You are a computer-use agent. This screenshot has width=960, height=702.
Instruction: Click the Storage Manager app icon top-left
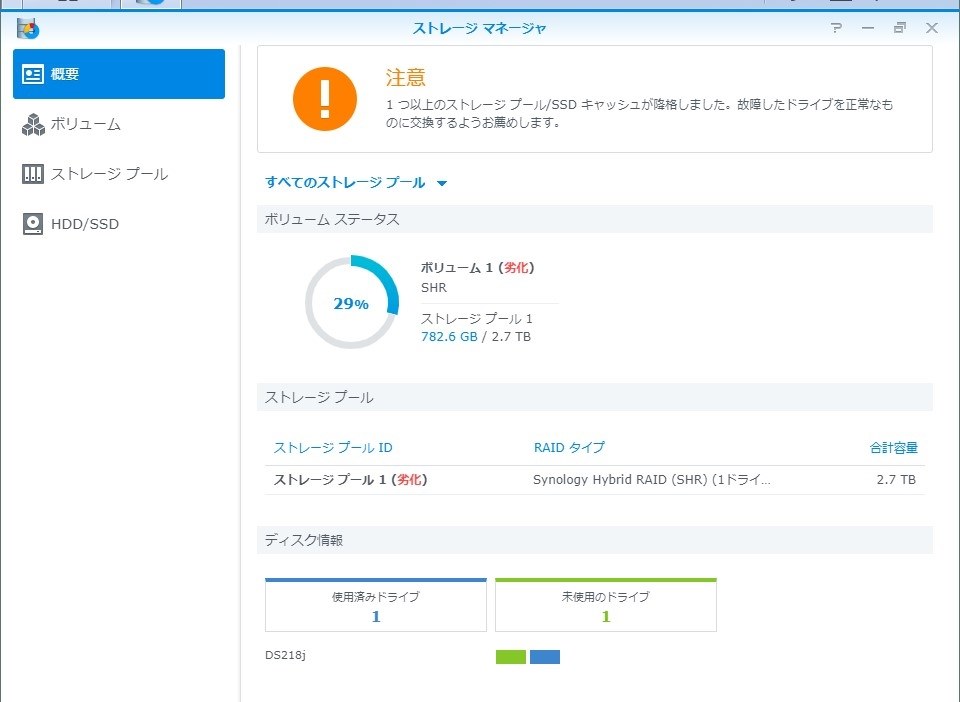click(28, 29)
